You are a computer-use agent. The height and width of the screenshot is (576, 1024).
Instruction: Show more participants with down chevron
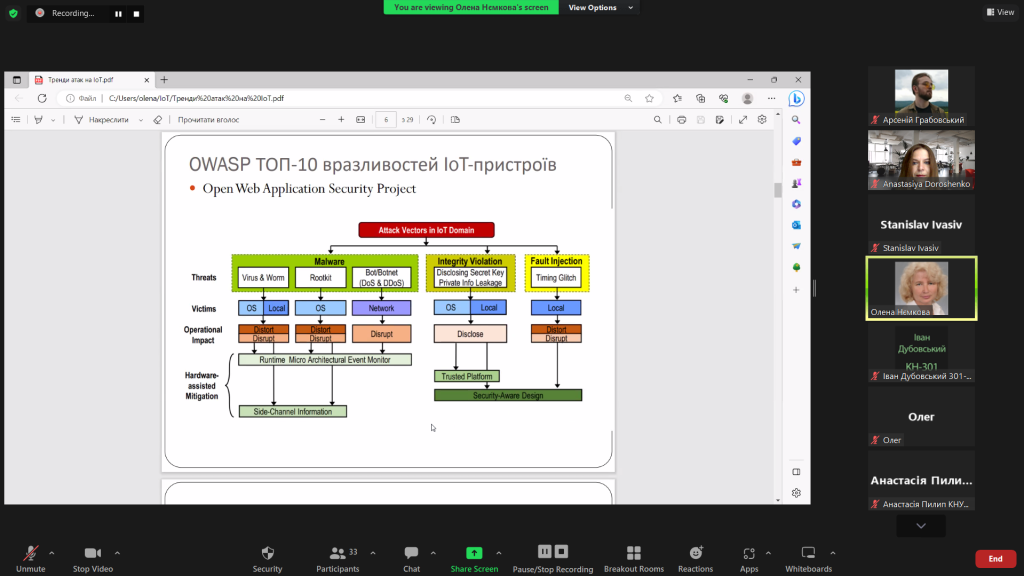point(921,526)
